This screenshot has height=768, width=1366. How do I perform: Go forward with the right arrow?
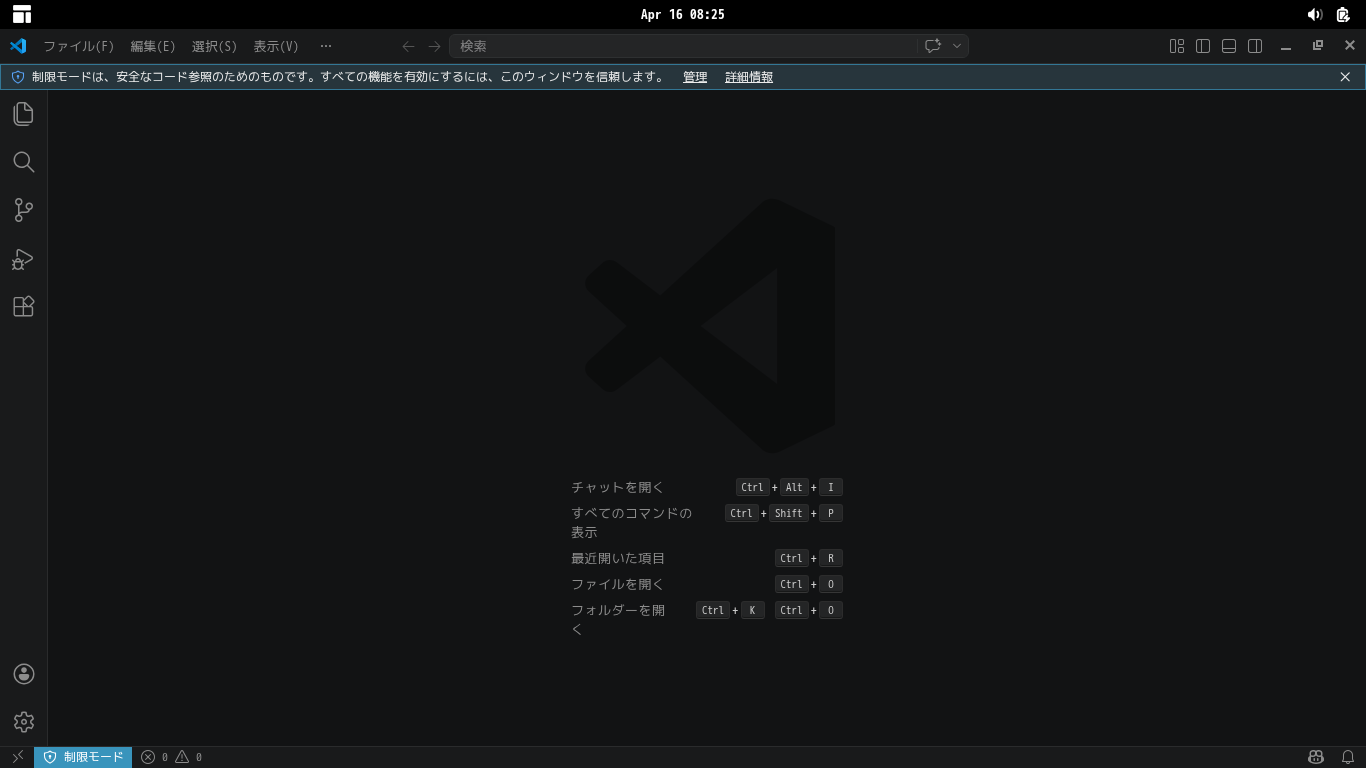[434, 46]
